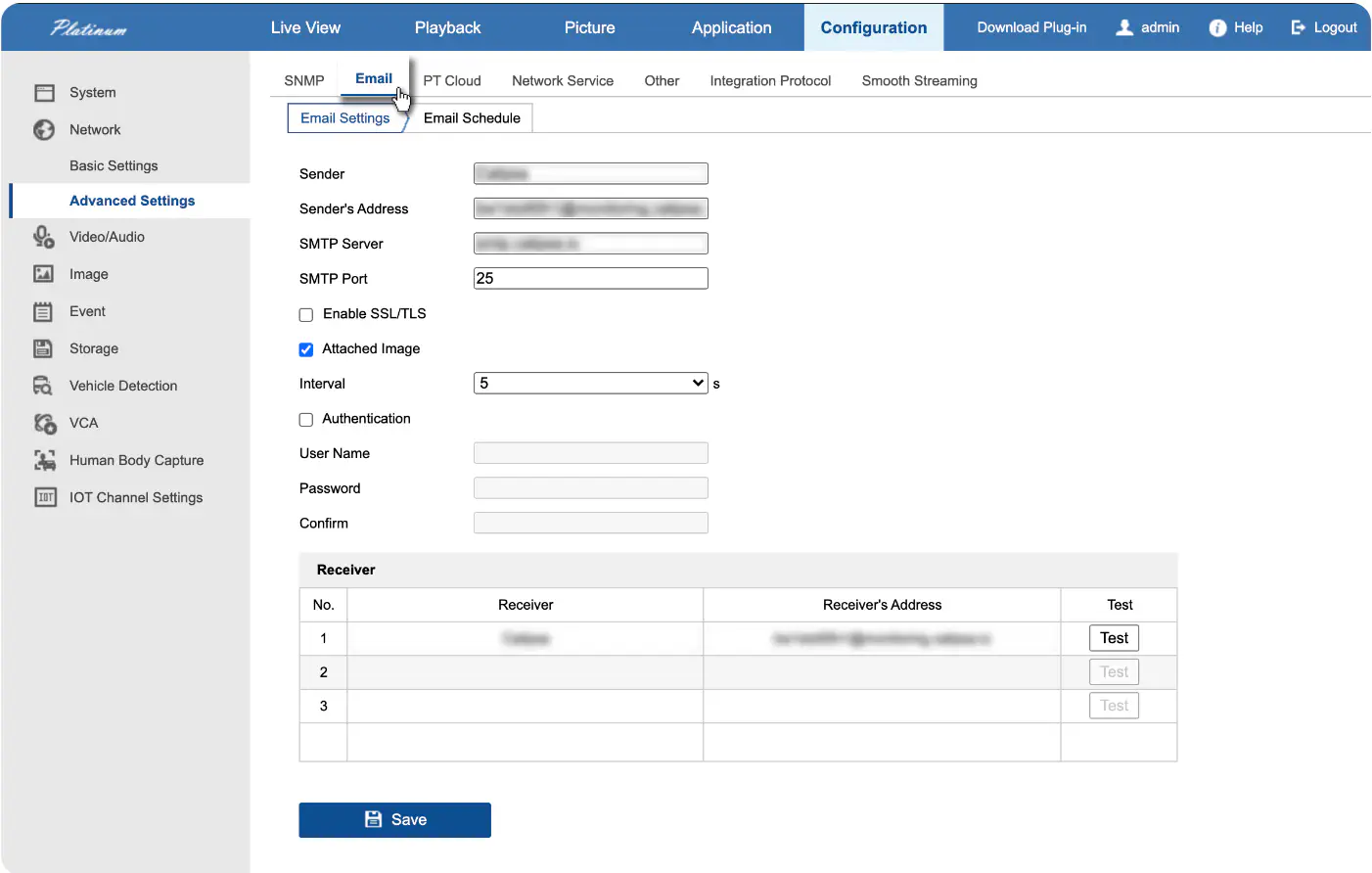Screen dimensions: 1372x873
Task: Click the Sender's Address input field
Action: (x=591, y=208)
